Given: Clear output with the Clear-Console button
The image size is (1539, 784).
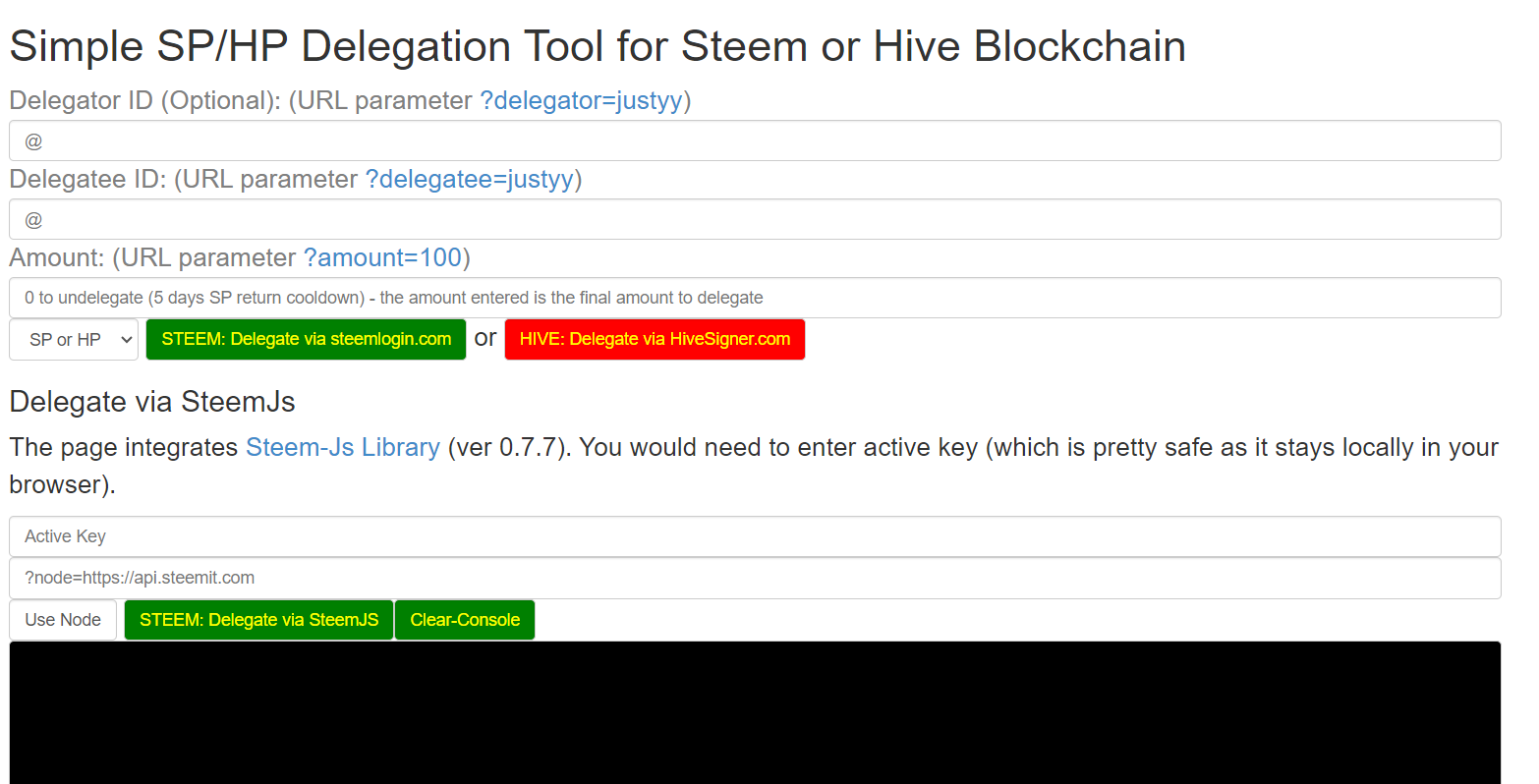Looking at the screenshot, I should pyautogui.click(x=465, y=620).
